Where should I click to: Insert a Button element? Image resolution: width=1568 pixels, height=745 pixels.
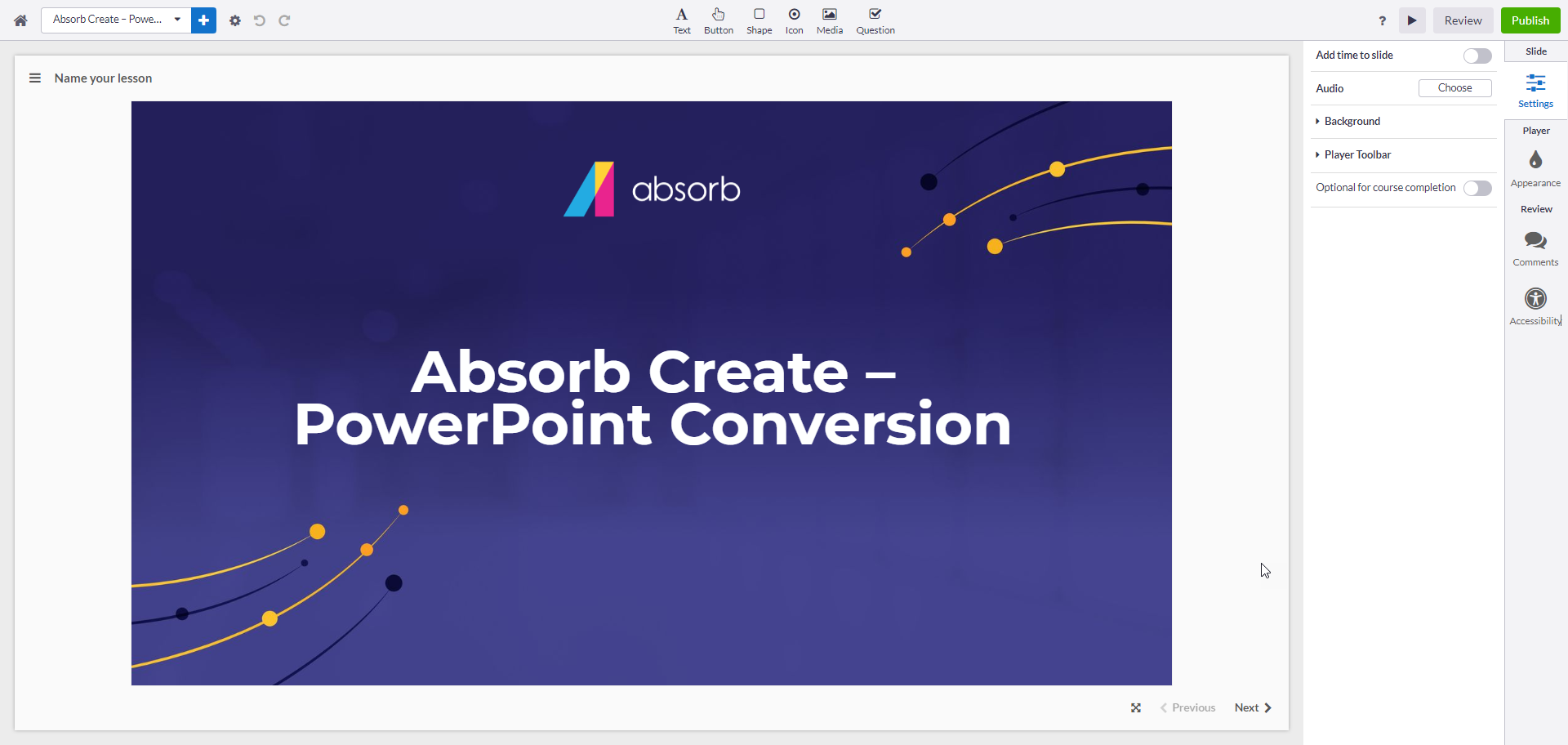pyautogui.click(x=719, y=21)
